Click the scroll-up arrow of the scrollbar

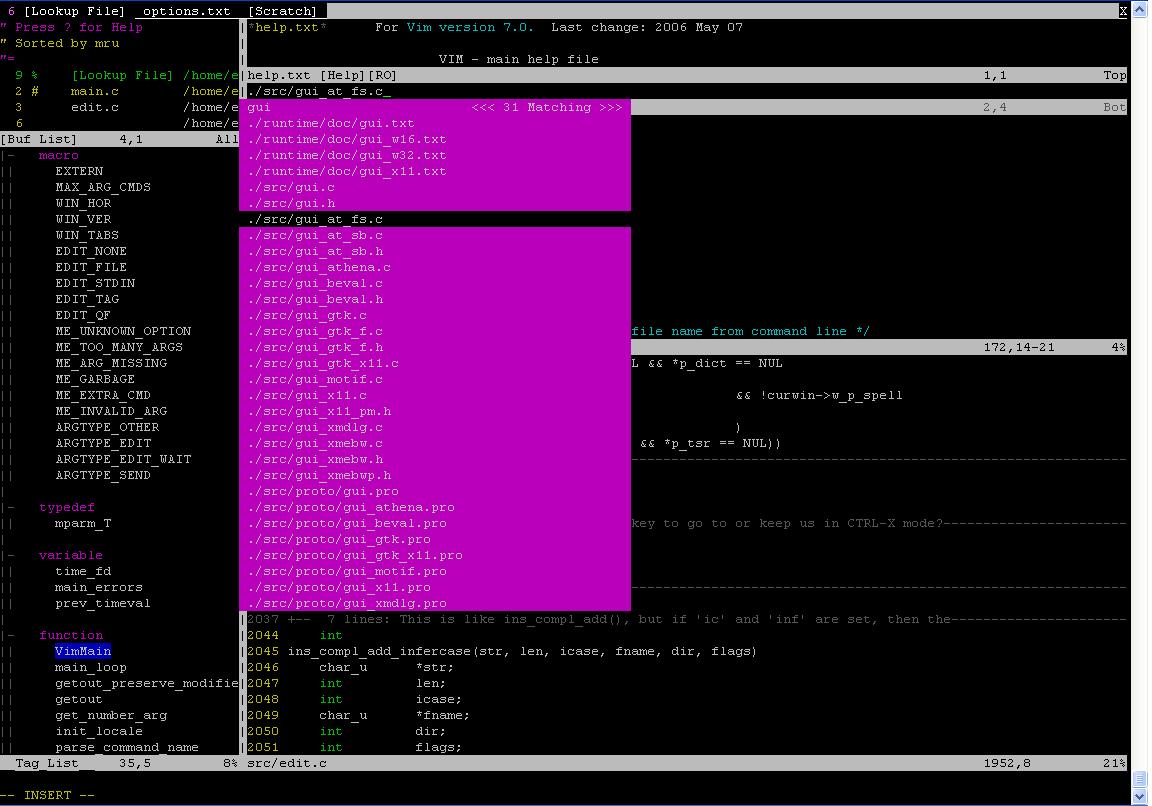pos(1140,9)
